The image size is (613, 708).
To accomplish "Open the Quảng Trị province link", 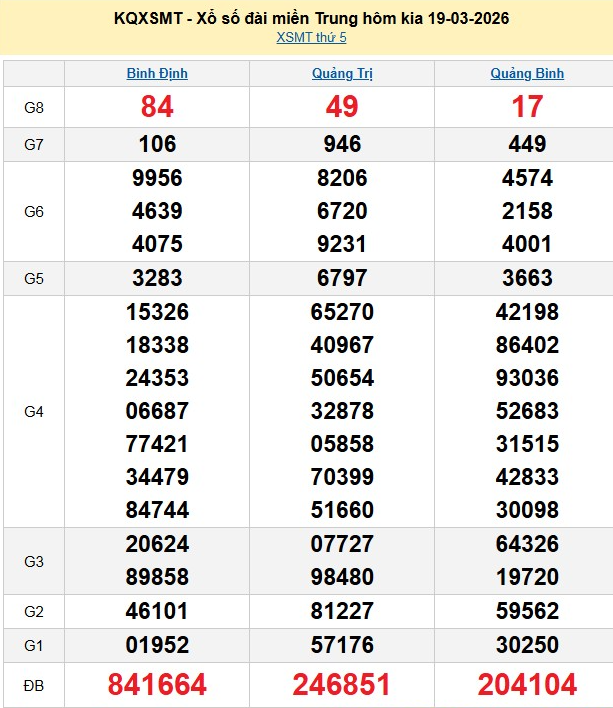I will [x=342, y=73].
